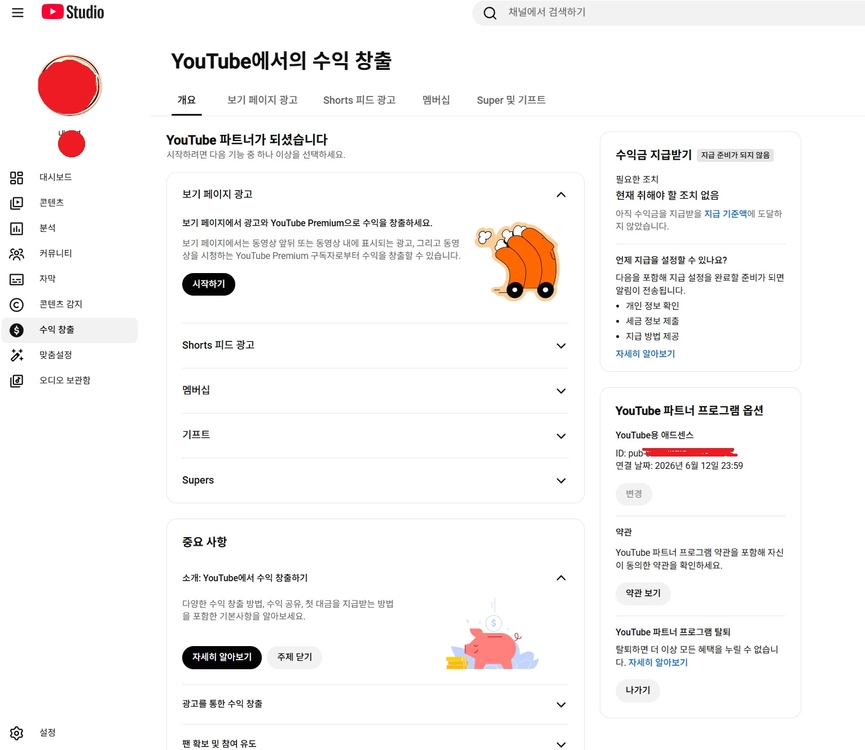Expand the 기프트 row chevron

tap(561, 436)
